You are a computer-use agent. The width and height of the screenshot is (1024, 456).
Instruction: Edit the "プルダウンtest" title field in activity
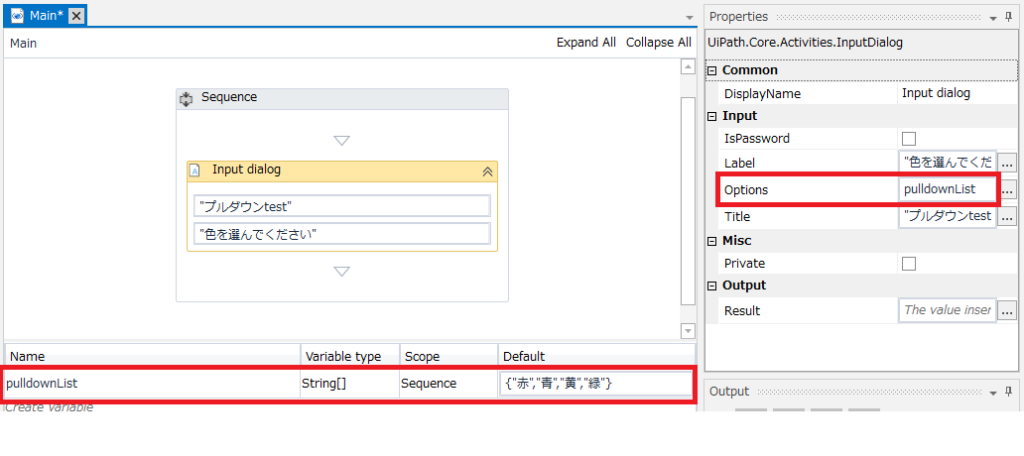(x=342, y=206)
